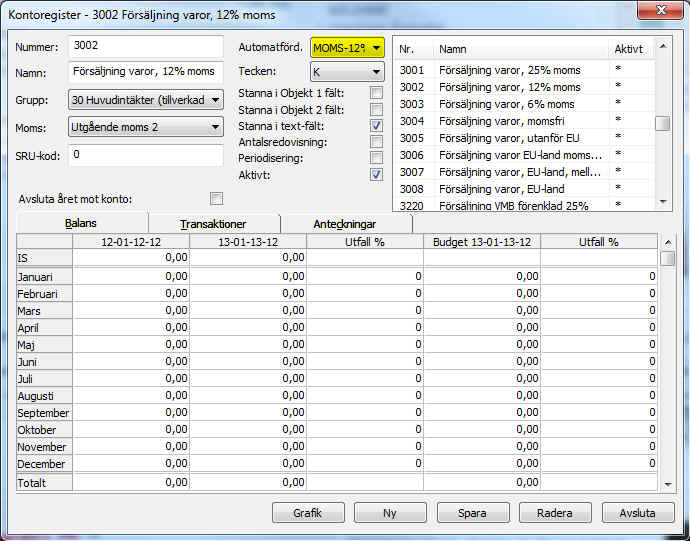Image resolution: width=690 pixels, height=541 pixels.
Task: Click the SRU-kod input field
Action: [x=146, y=155]
